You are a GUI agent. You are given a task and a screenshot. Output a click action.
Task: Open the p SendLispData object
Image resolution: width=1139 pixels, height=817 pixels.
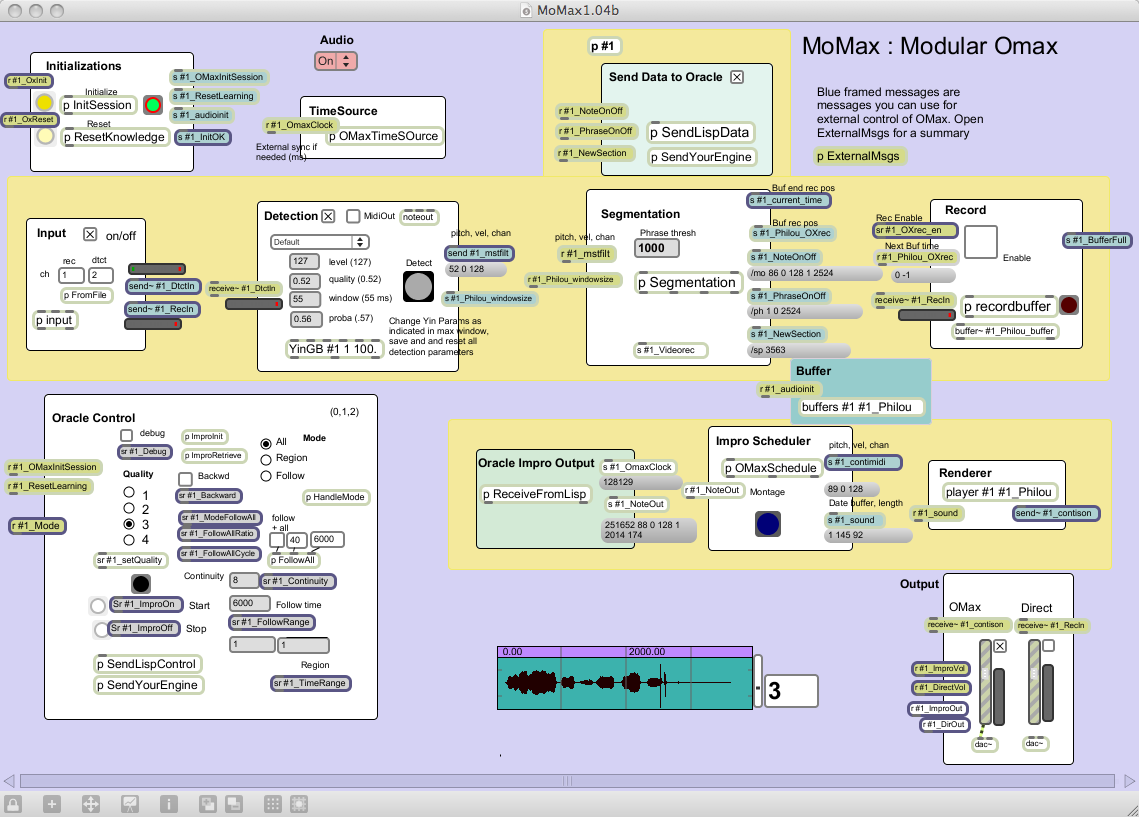click(700, 133)
